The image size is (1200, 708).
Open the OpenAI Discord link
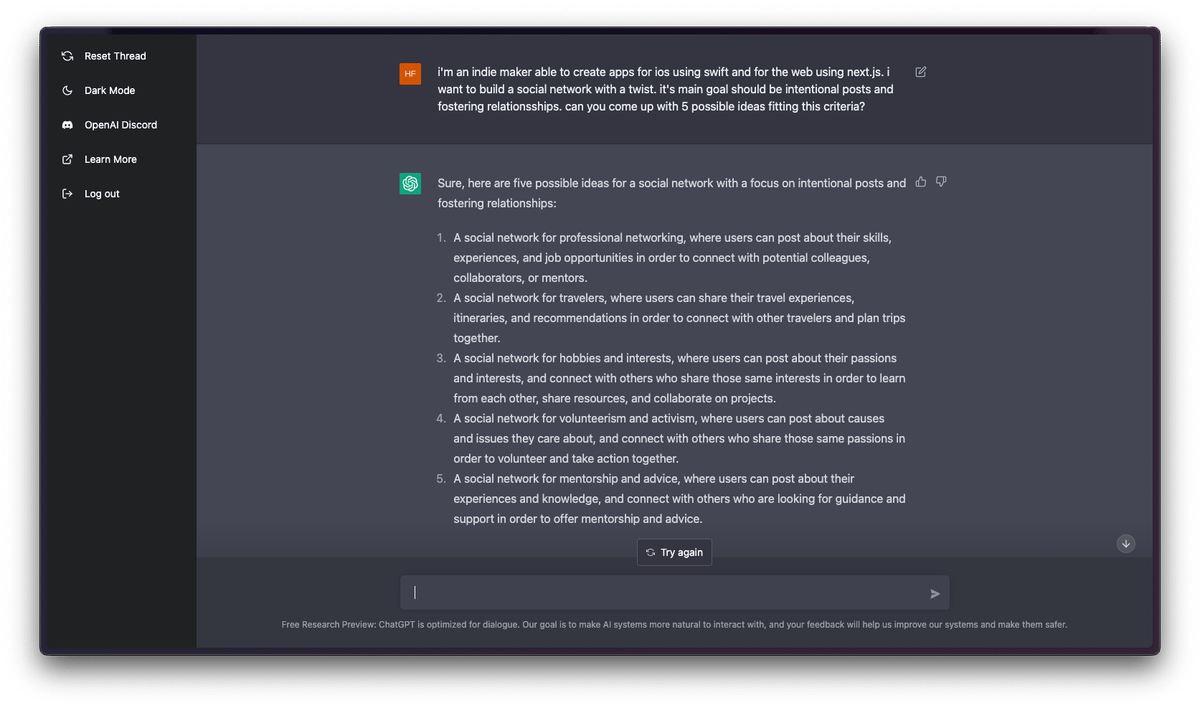pos(120,125)
